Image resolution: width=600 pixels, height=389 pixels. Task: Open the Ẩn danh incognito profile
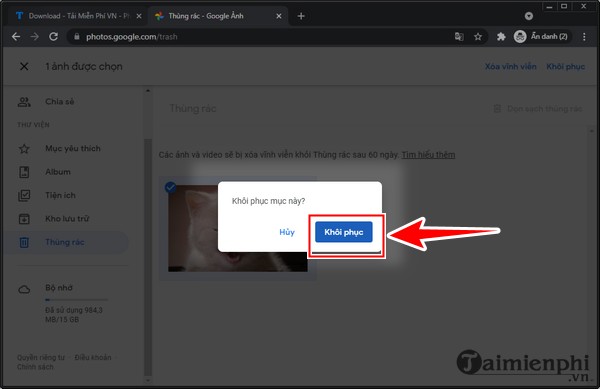pyautogui.click(x=541, y=37)
